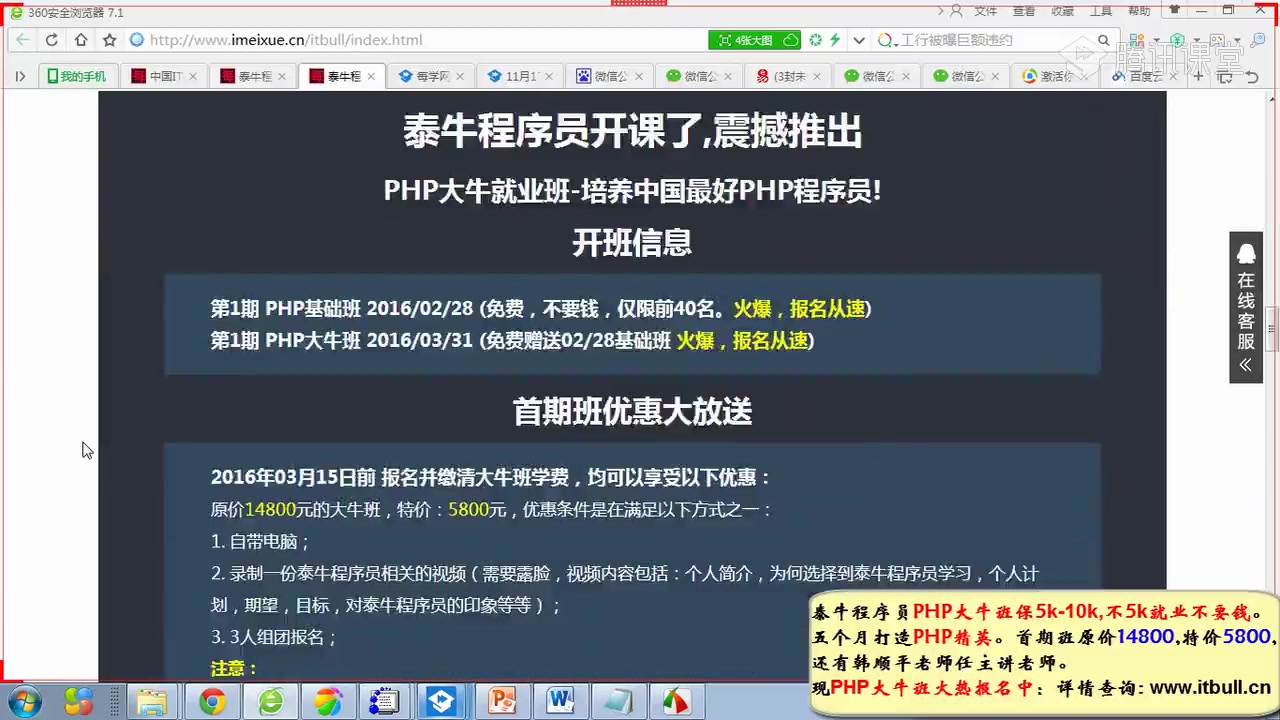
Task: Go back using the browser back arrow
Action: (x=22, y=40)
